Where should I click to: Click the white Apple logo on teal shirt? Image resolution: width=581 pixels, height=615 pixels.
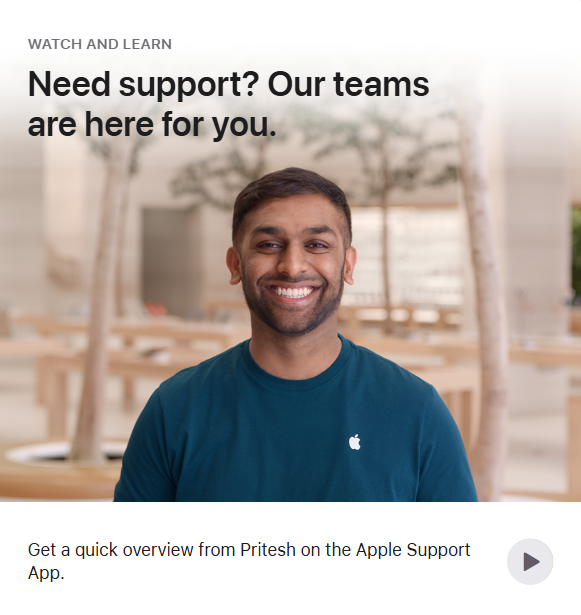[x=355, y=442]
